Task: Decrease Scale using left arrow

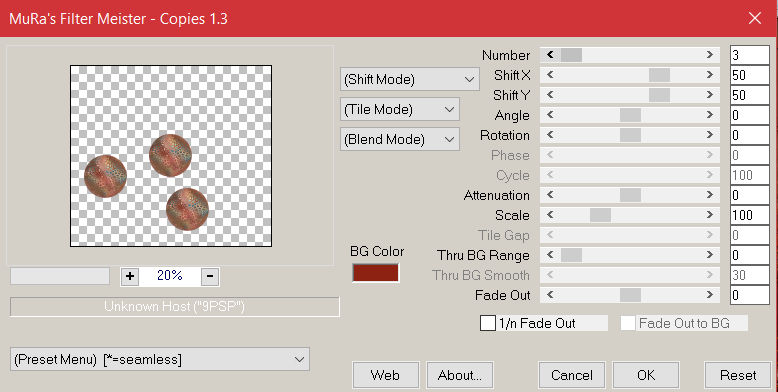Action: click(550, 215)
